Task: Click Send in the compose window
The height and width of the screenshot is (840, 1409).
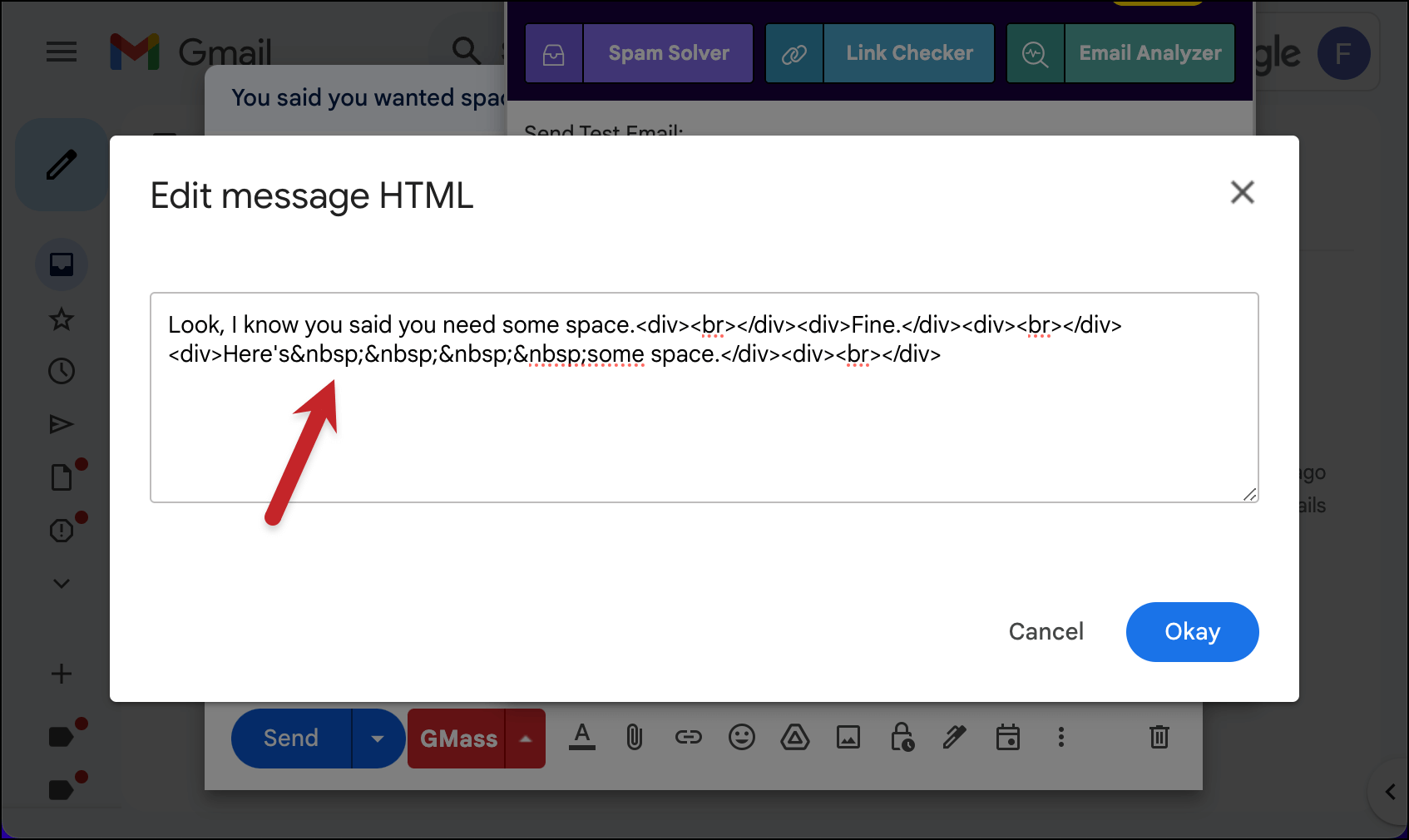Action: pos(291,739)
